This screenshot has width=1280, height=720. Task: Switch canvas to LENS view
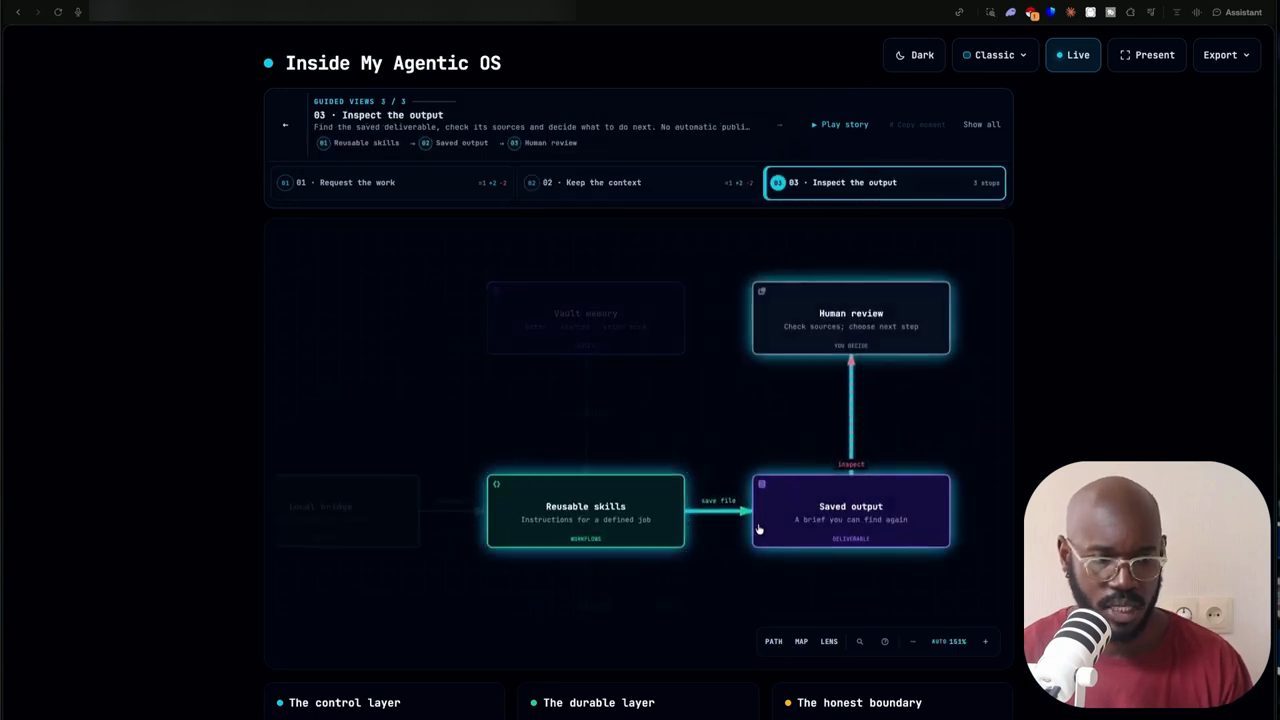tap(829, 642)
